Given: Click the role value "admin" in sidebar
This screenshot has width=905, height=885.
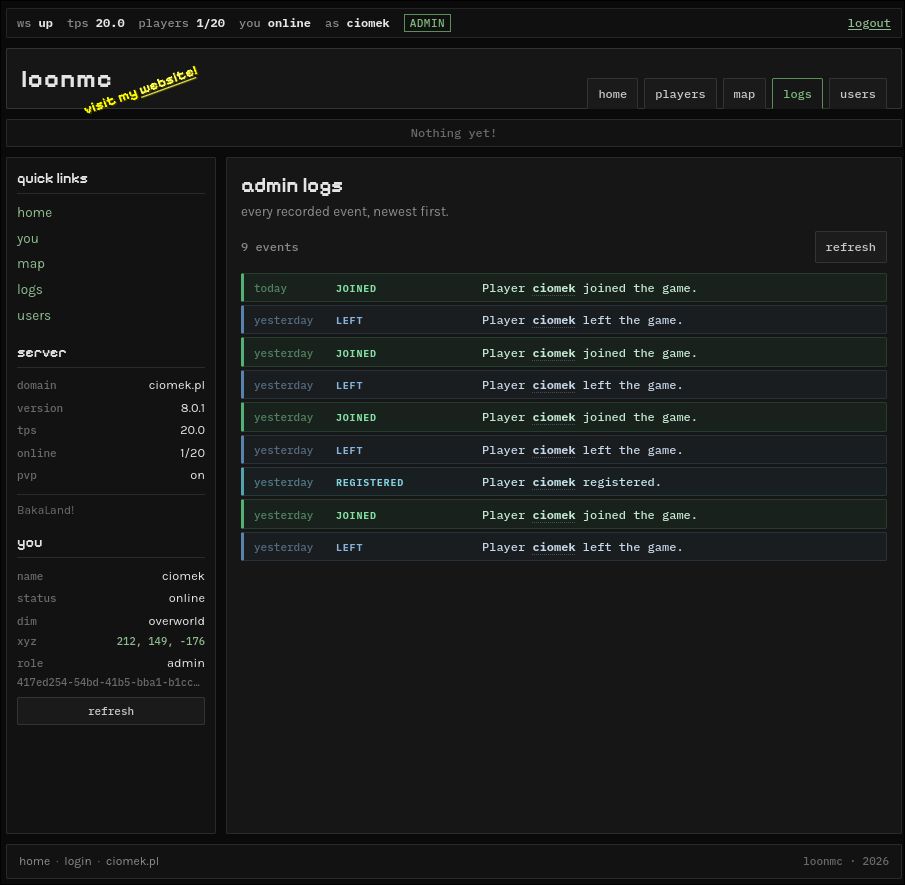Looking at the screenshot, I should [x=186, y=663].
